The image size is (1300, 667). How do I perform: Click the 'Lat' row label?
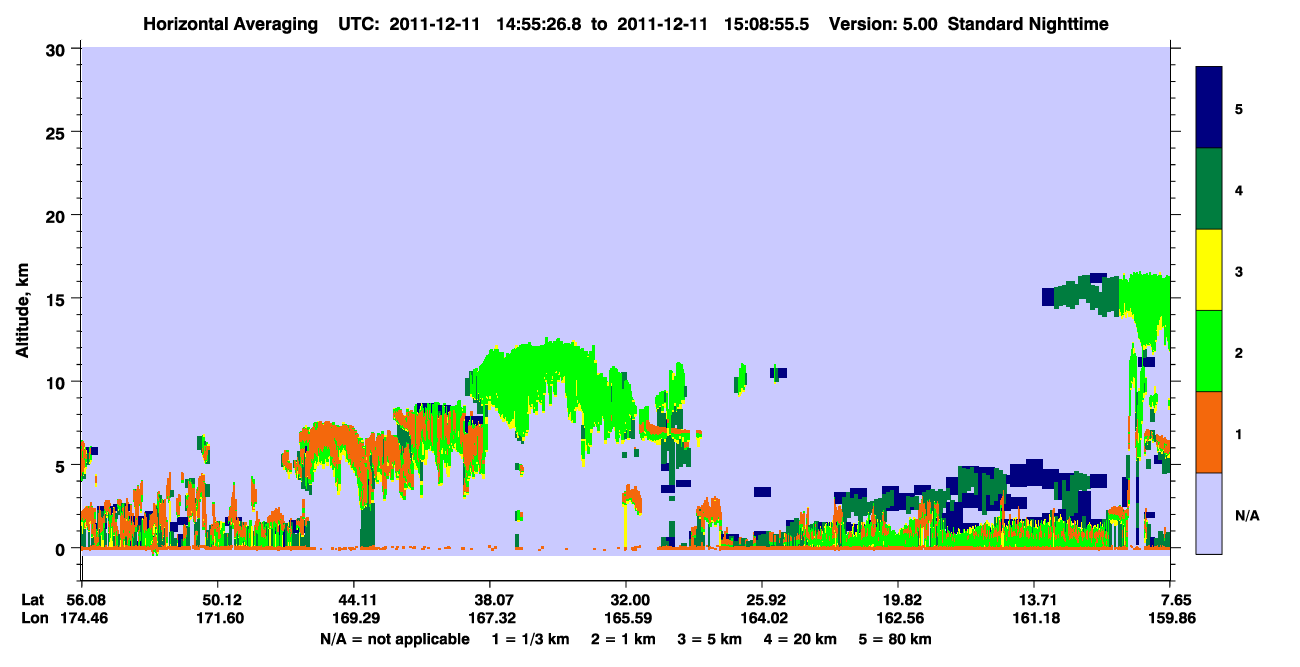pyautogui.click(x=33, y=600)
